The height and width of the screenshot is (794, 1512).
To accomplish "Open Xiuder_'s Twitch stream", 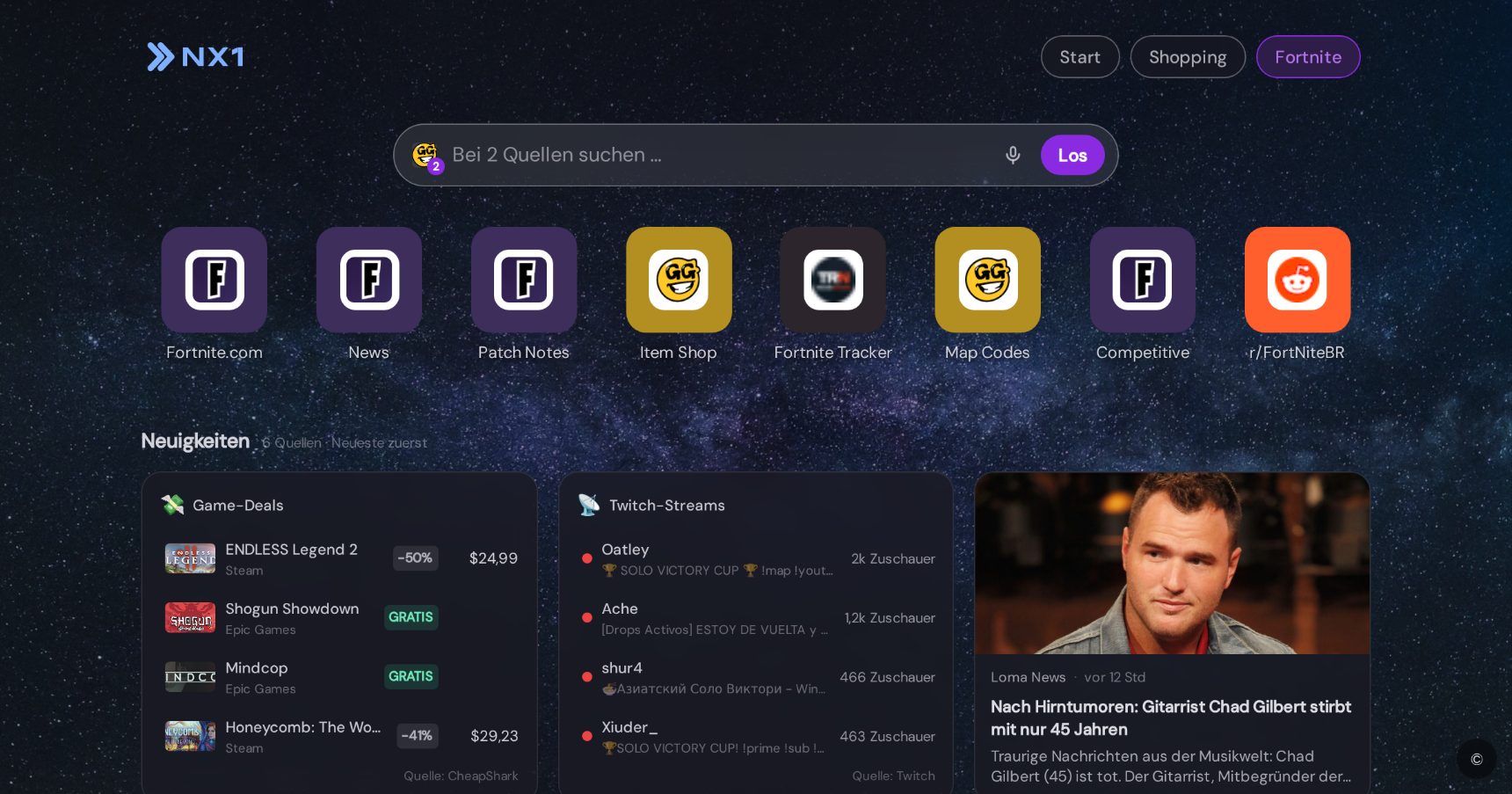I will point(758,736).
